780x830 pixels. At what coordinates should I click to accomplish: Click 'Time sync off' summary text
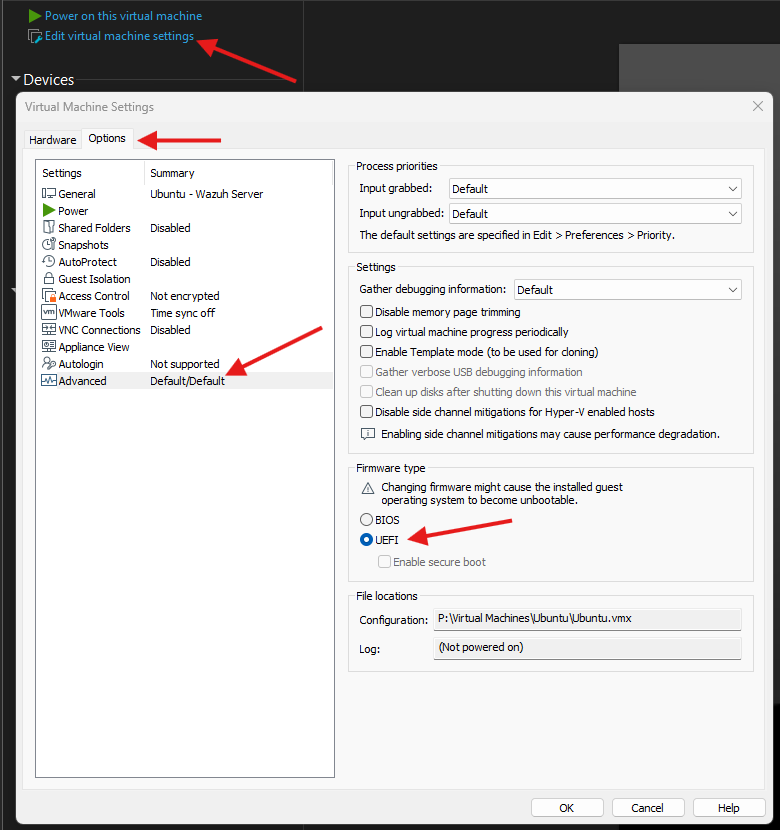click(x=183, y=313)
